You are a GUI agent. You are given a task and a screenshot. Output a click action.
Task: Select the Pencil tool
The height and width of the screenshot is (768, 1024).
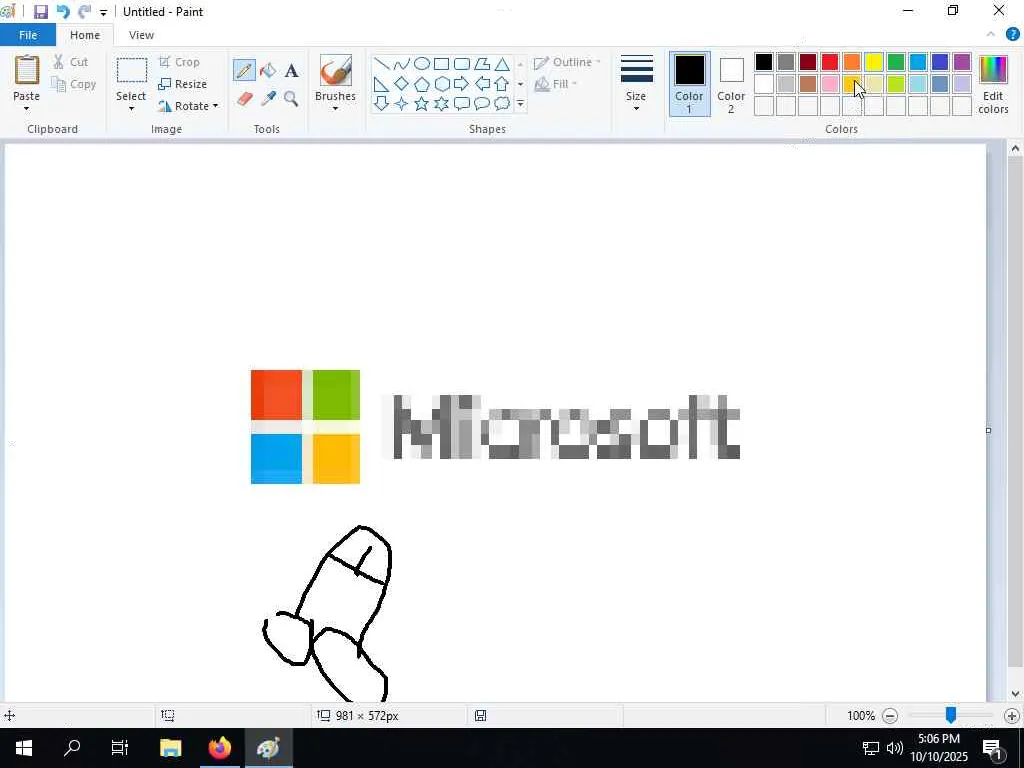point(244,70)
